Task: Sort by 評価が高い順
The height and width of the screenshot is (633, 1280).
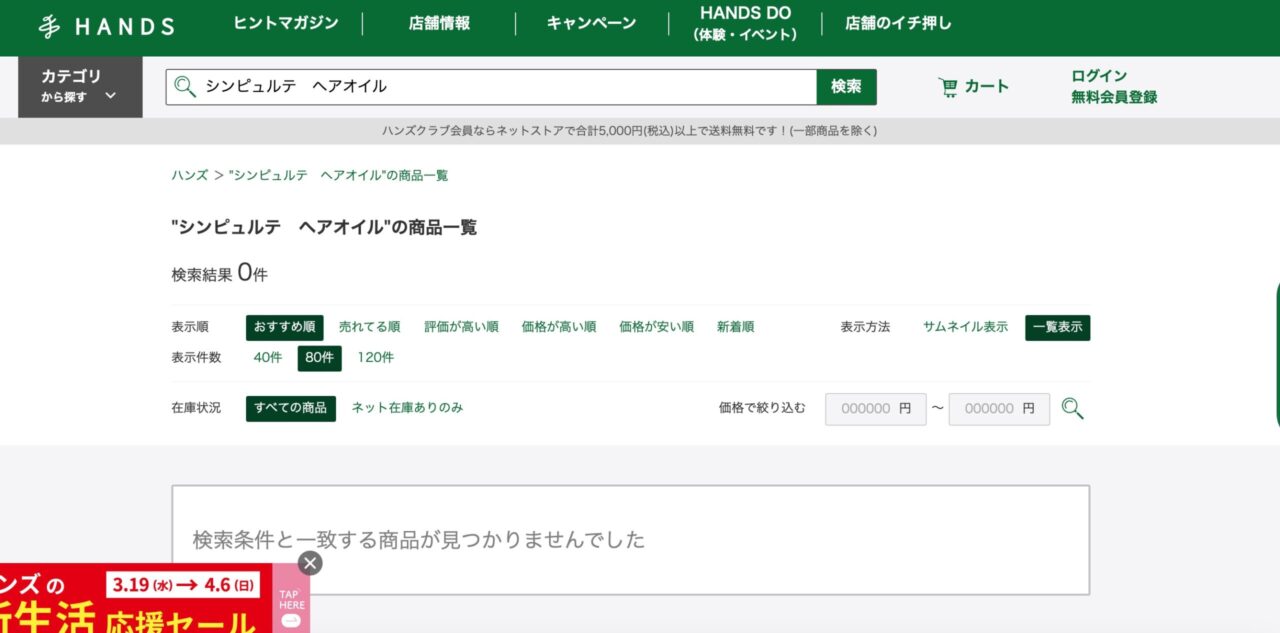Action: click(461, 327)
